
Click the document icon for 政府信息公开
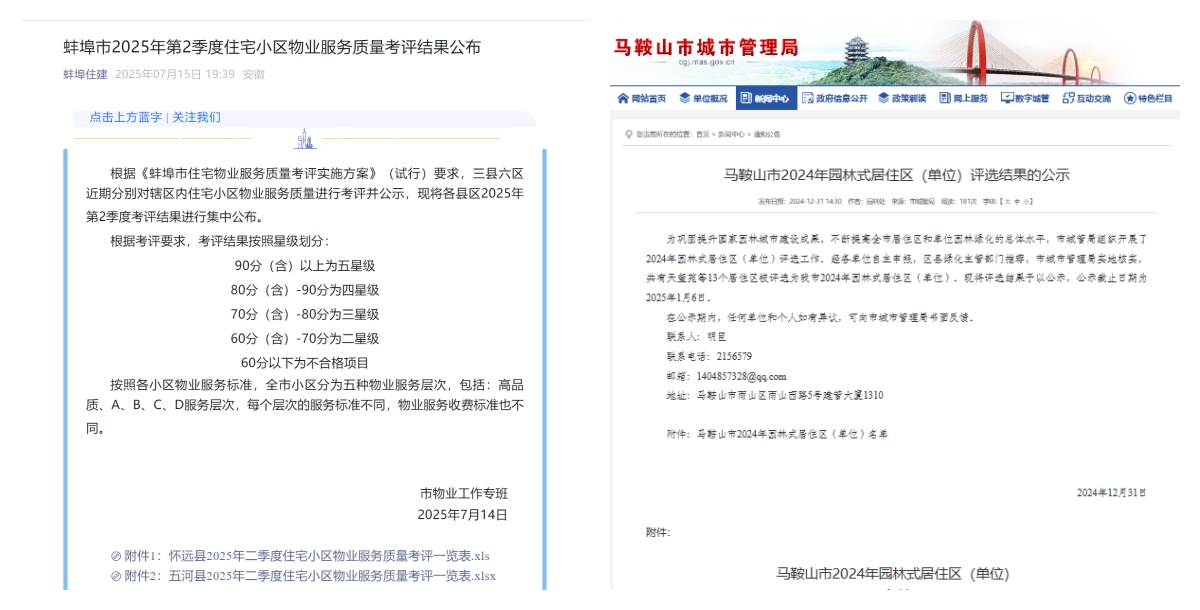807,98
